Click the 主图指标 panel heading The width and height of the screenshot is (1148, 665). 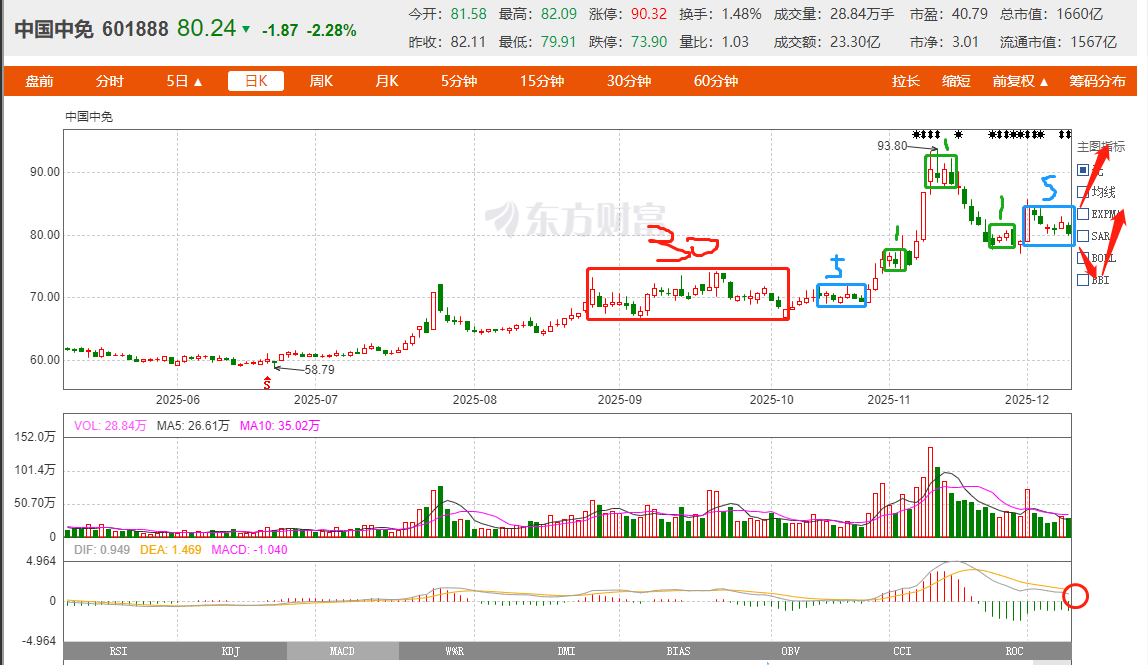pyautogui.click(x=1100, y=146)
